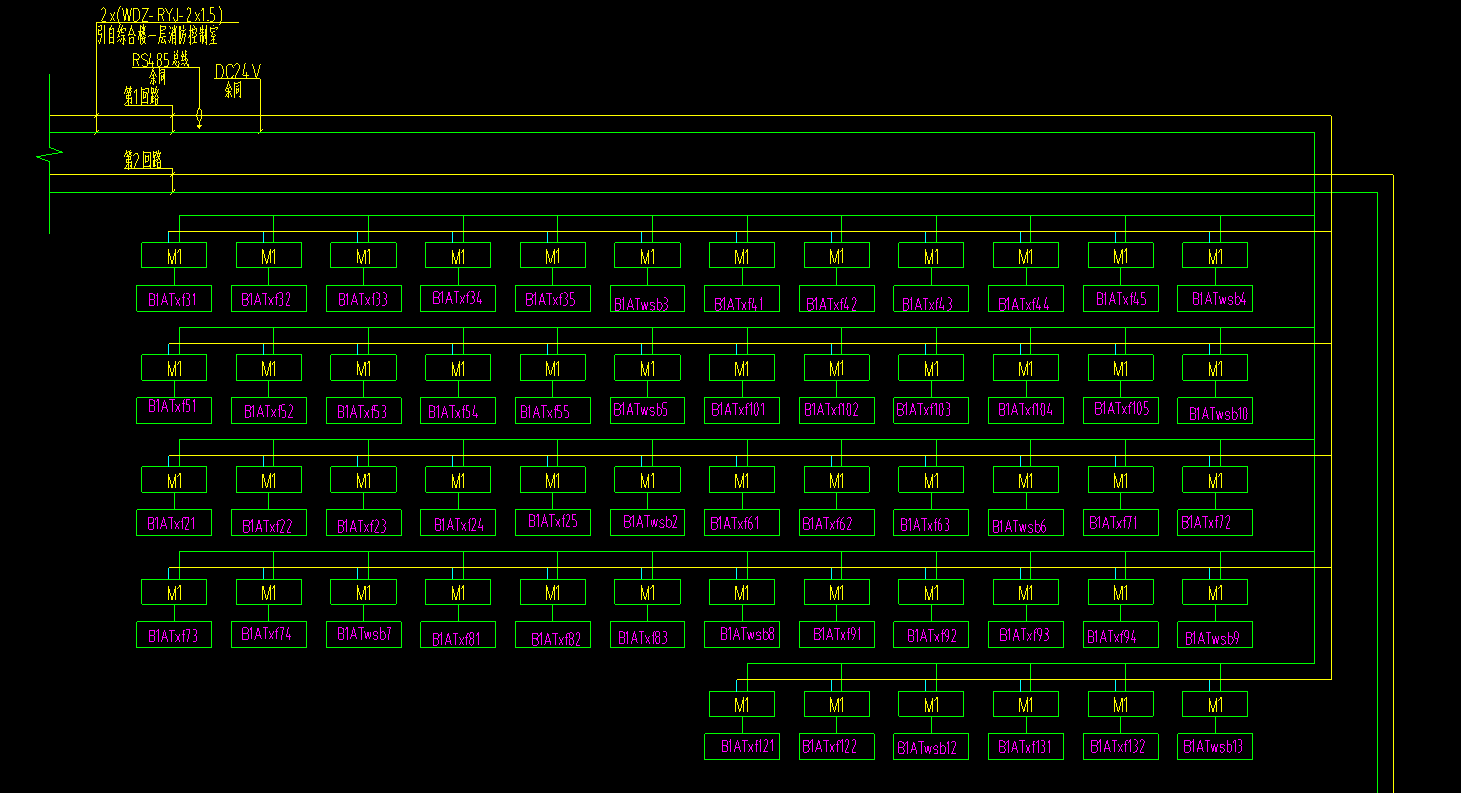Screen dimensions: 1461x793
Task: Click the B1ATxf33 label
Action: tap(363, 298)
